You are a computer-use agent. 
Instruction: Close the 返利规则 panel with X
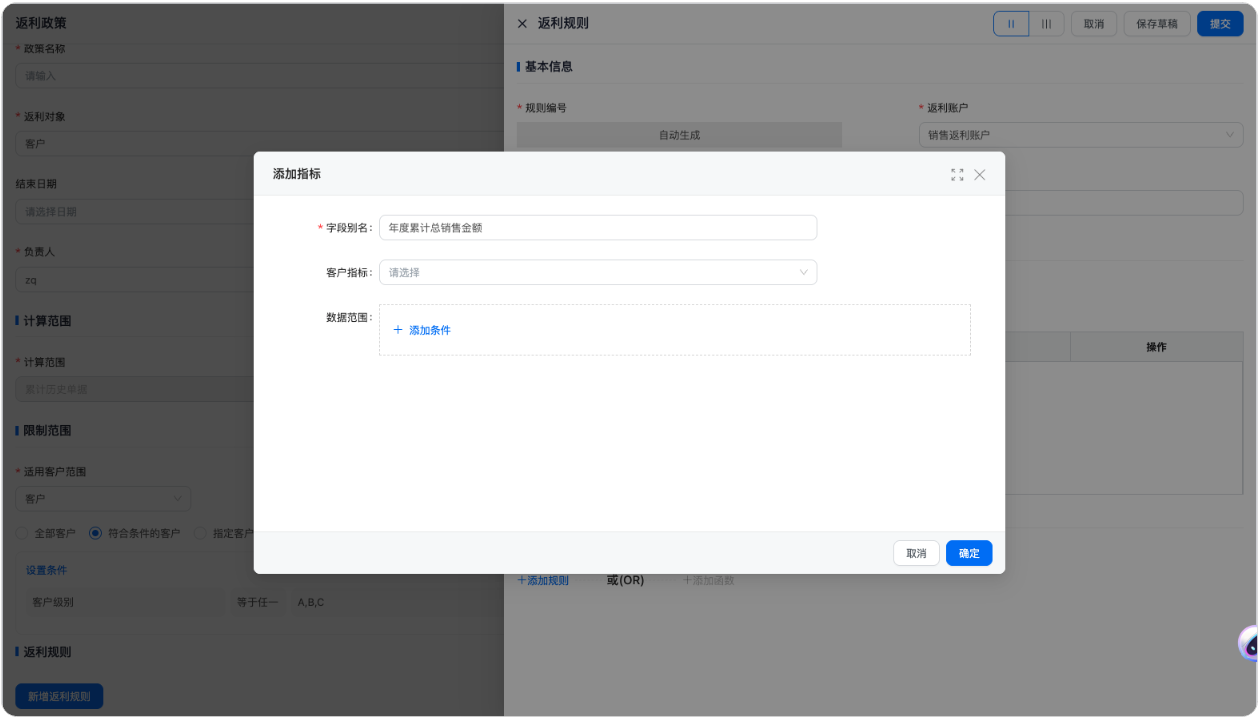[522, 23]
